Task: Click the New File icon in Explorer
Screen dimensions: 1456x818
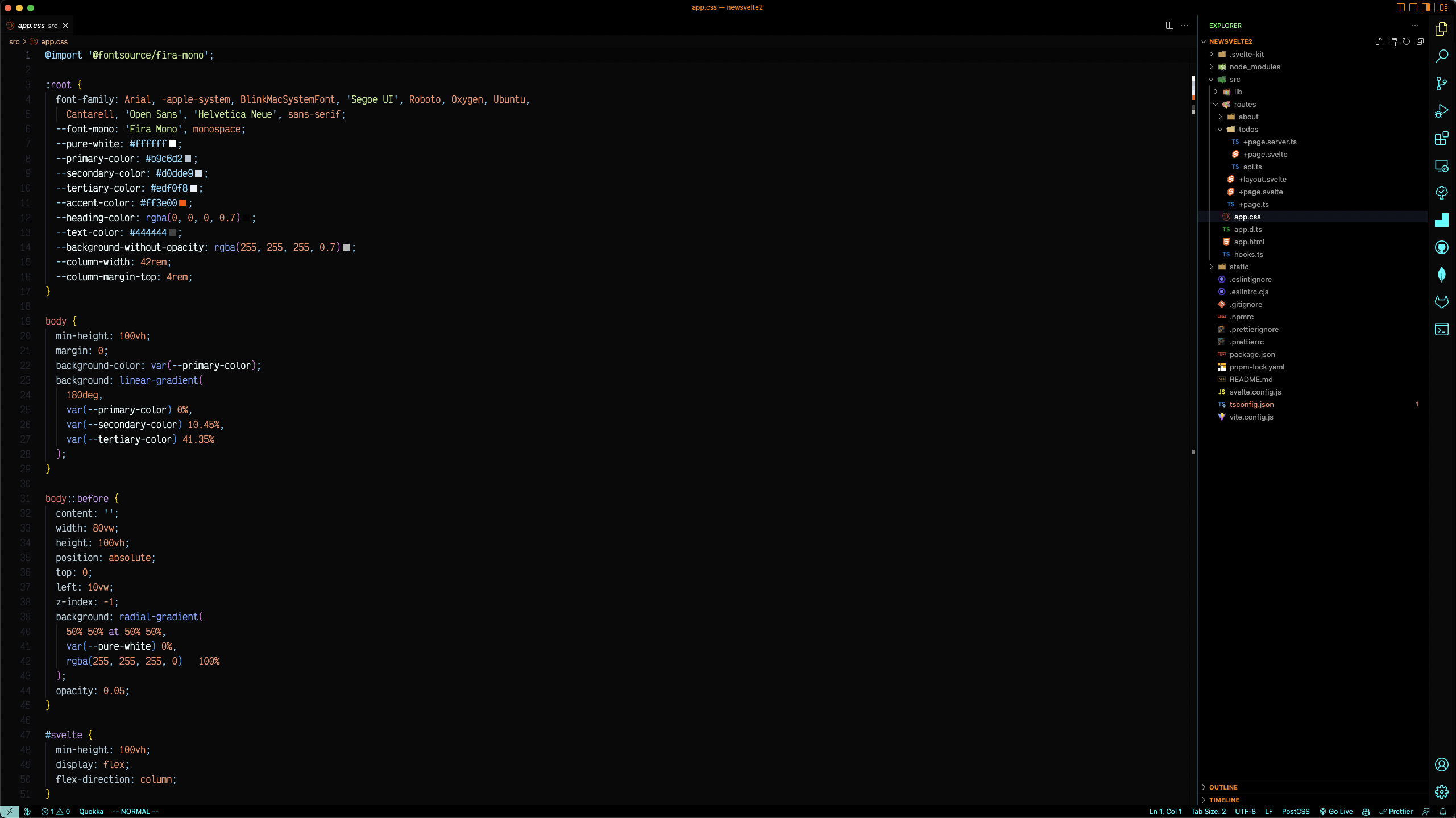Action: (1379, 41)
